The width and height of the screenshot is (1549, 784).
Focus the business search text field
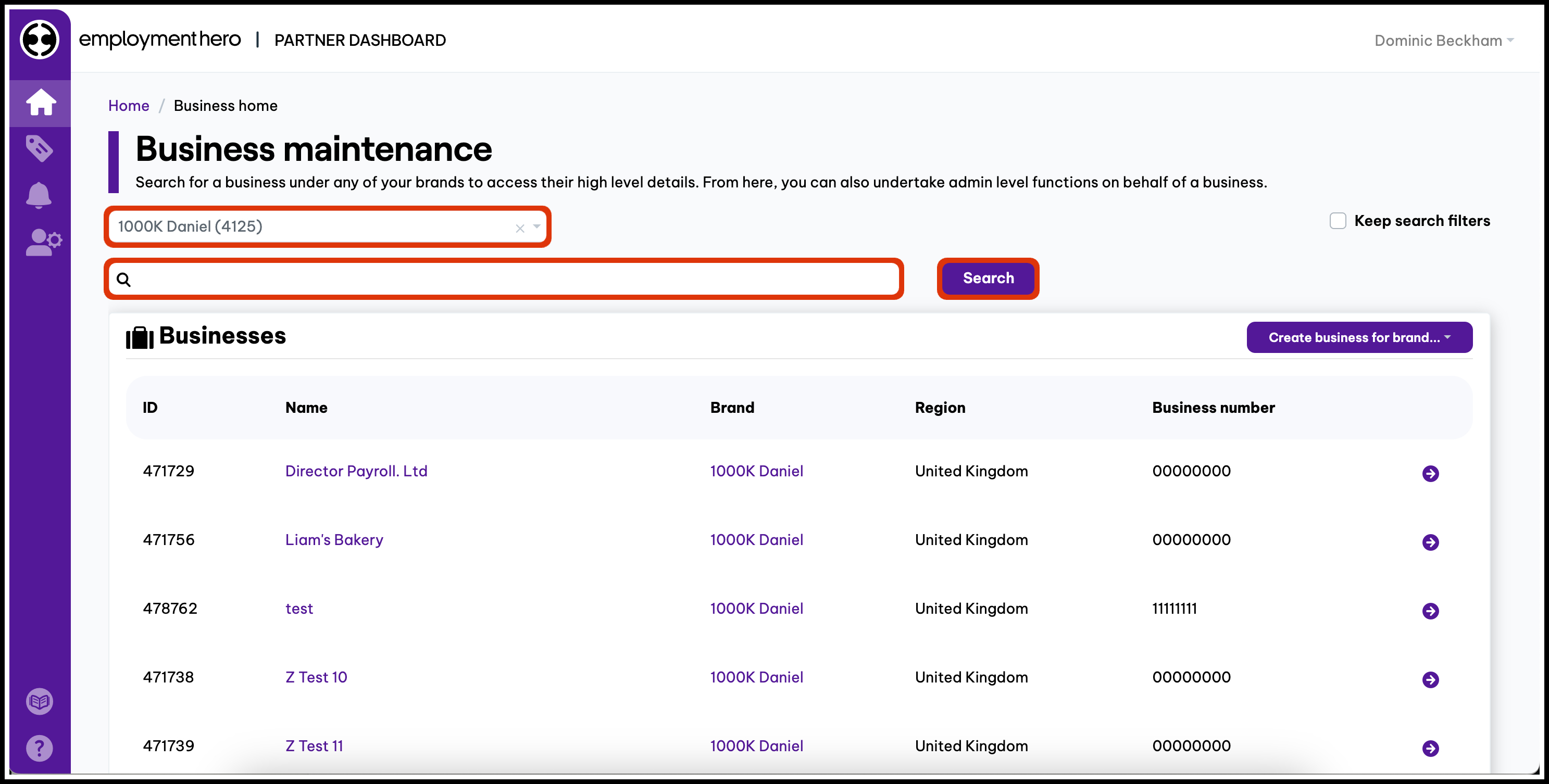[x=504, y=279]
